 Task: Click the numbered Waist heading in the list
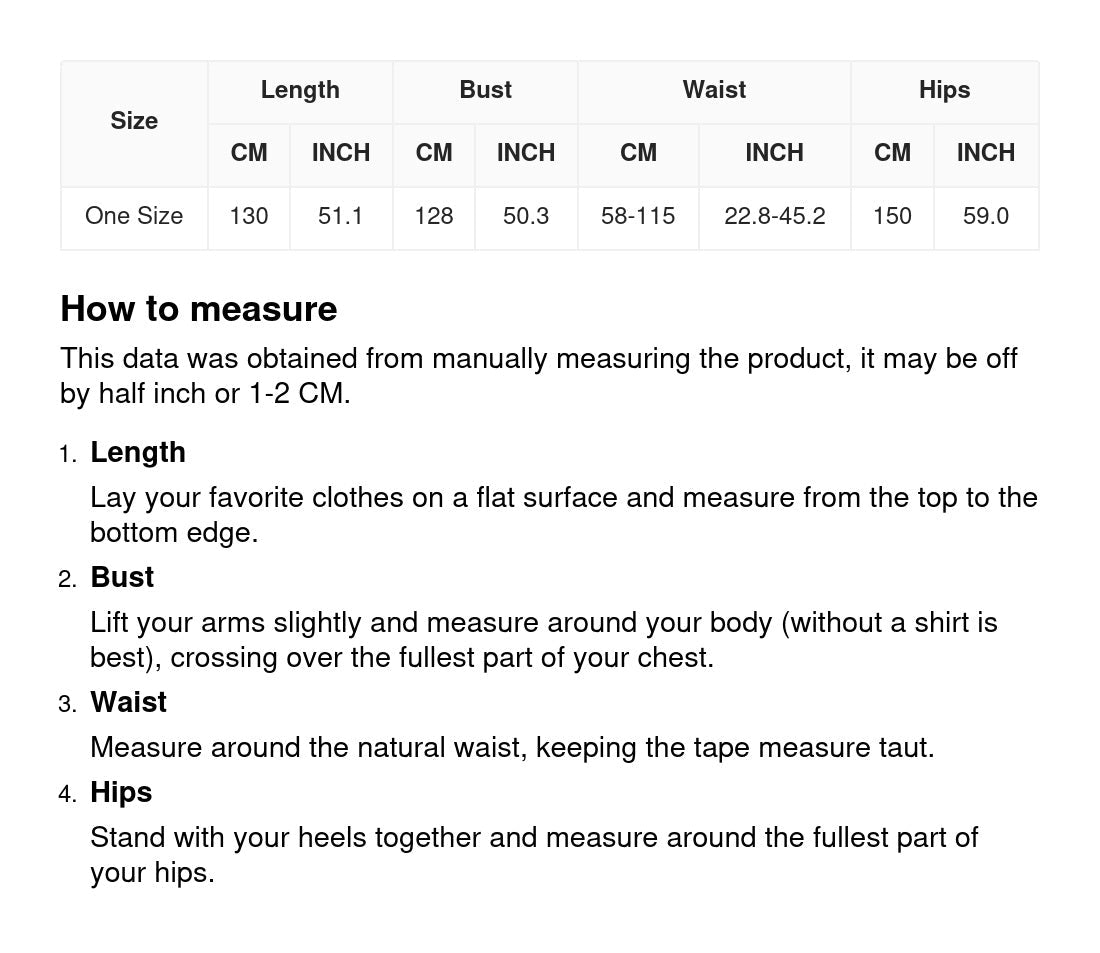pyautogui.click(x=128, y=702)
